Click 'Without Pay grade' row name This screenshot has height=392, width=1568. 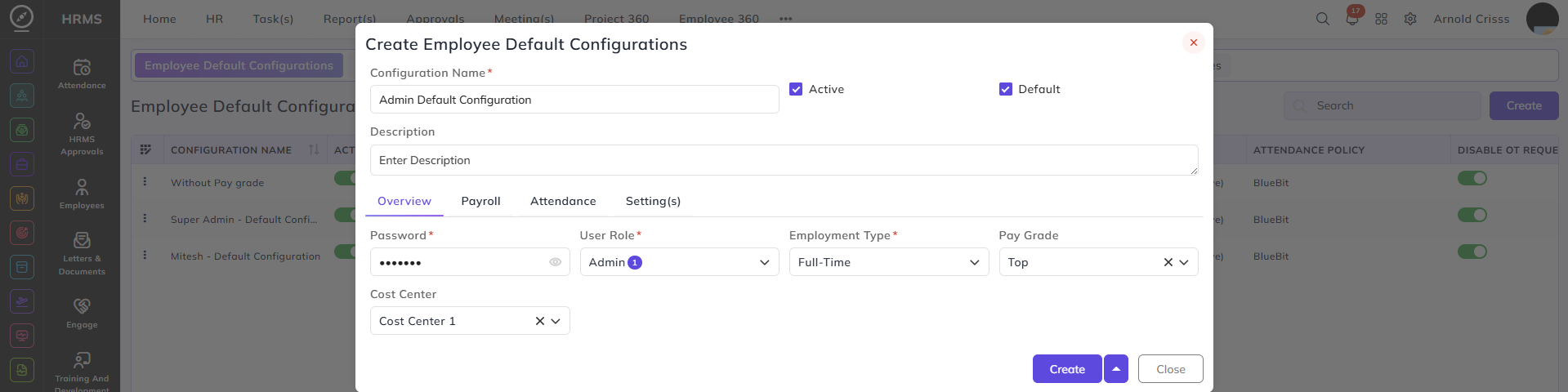click(217, 183)
